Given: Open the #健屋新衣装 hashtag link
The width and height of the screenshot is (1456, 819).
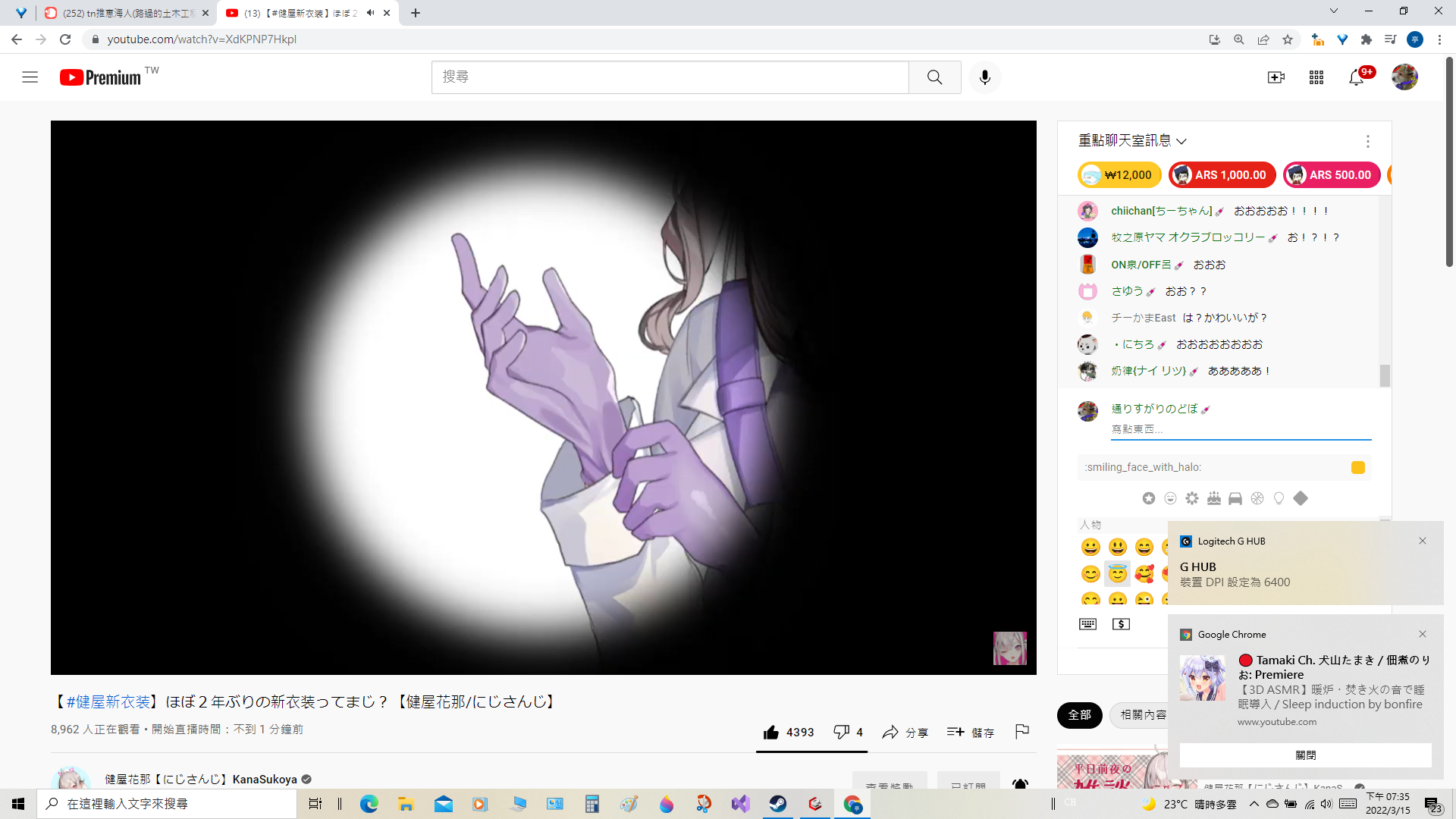Looking at the screenshot, I should 108,702.
